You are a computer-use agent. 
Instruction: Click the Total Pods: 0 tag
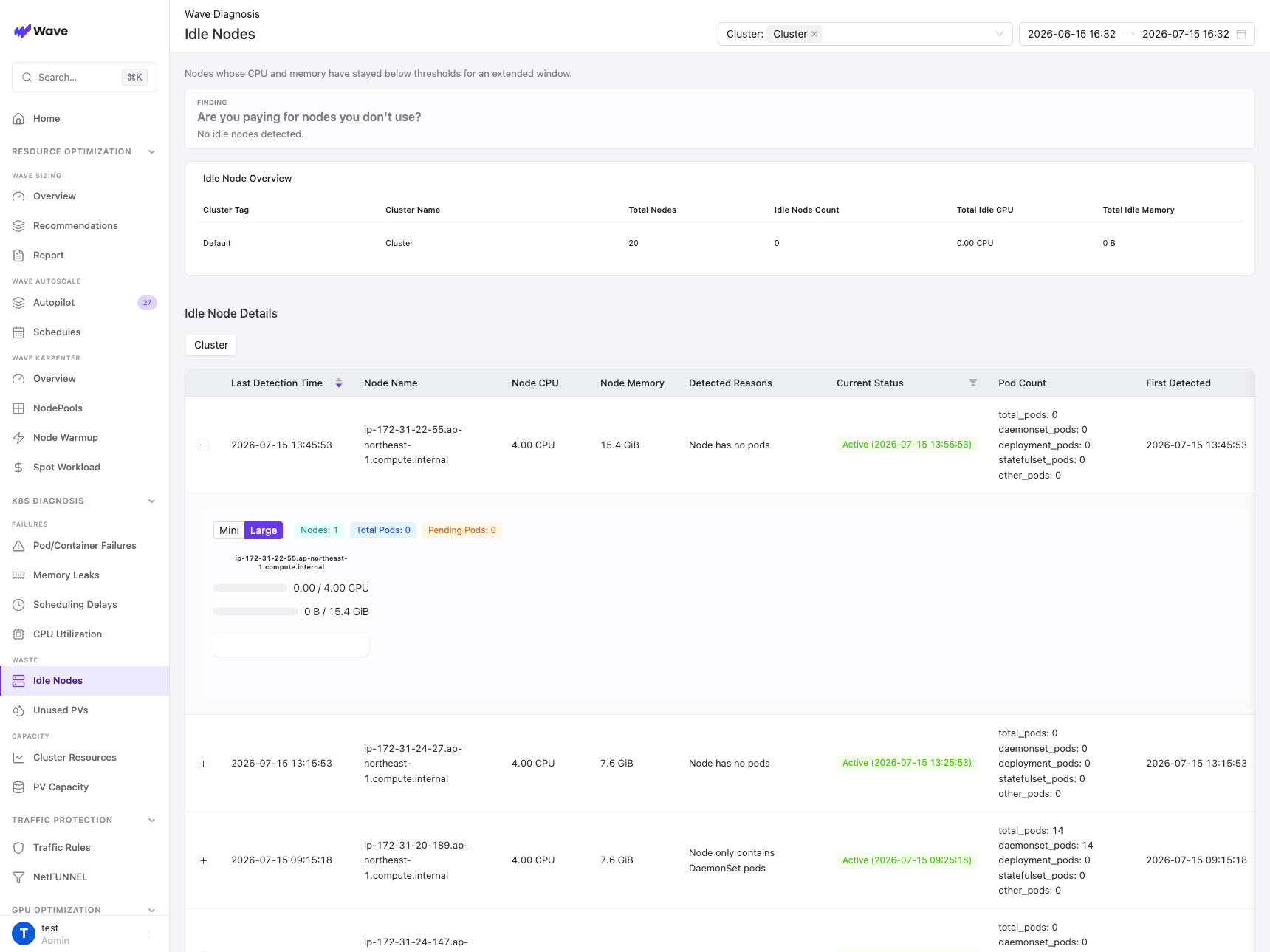[x=383, y=530]
